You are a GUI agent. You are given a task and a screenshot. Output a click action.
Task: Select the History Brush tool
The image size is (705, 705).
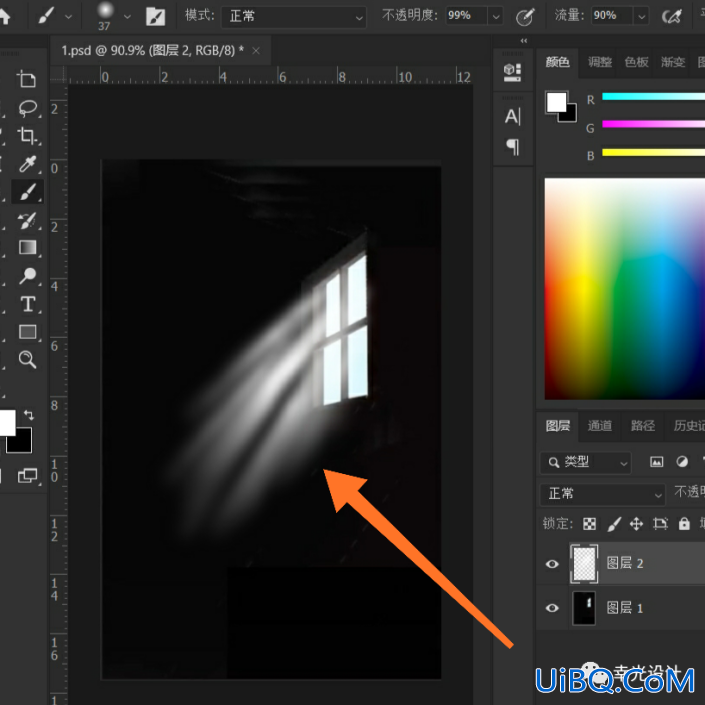click(27, 220)
